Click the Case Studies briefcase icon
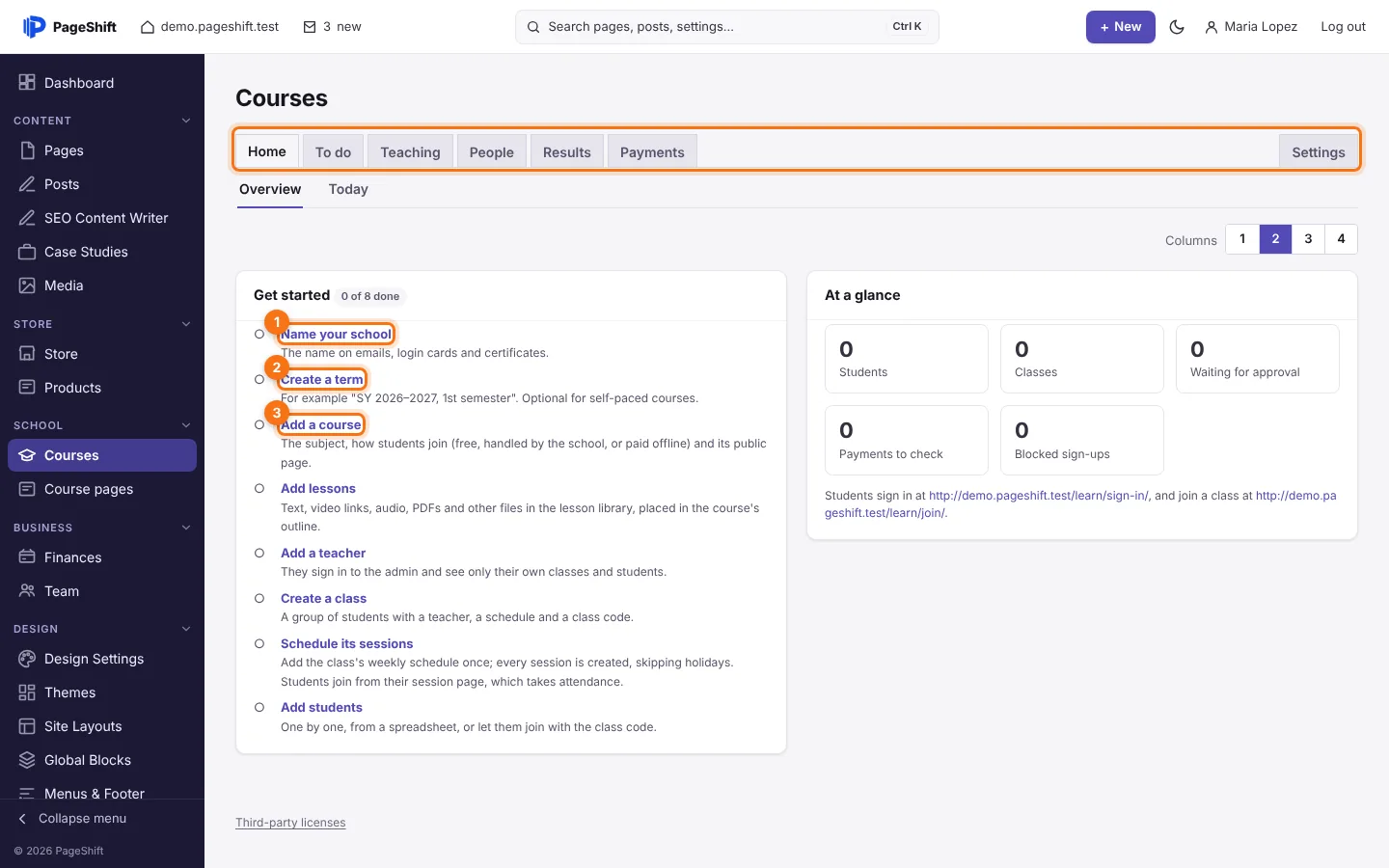This screenshot has width=1389, height=868. pyautogui.click(x=27, y=252)
